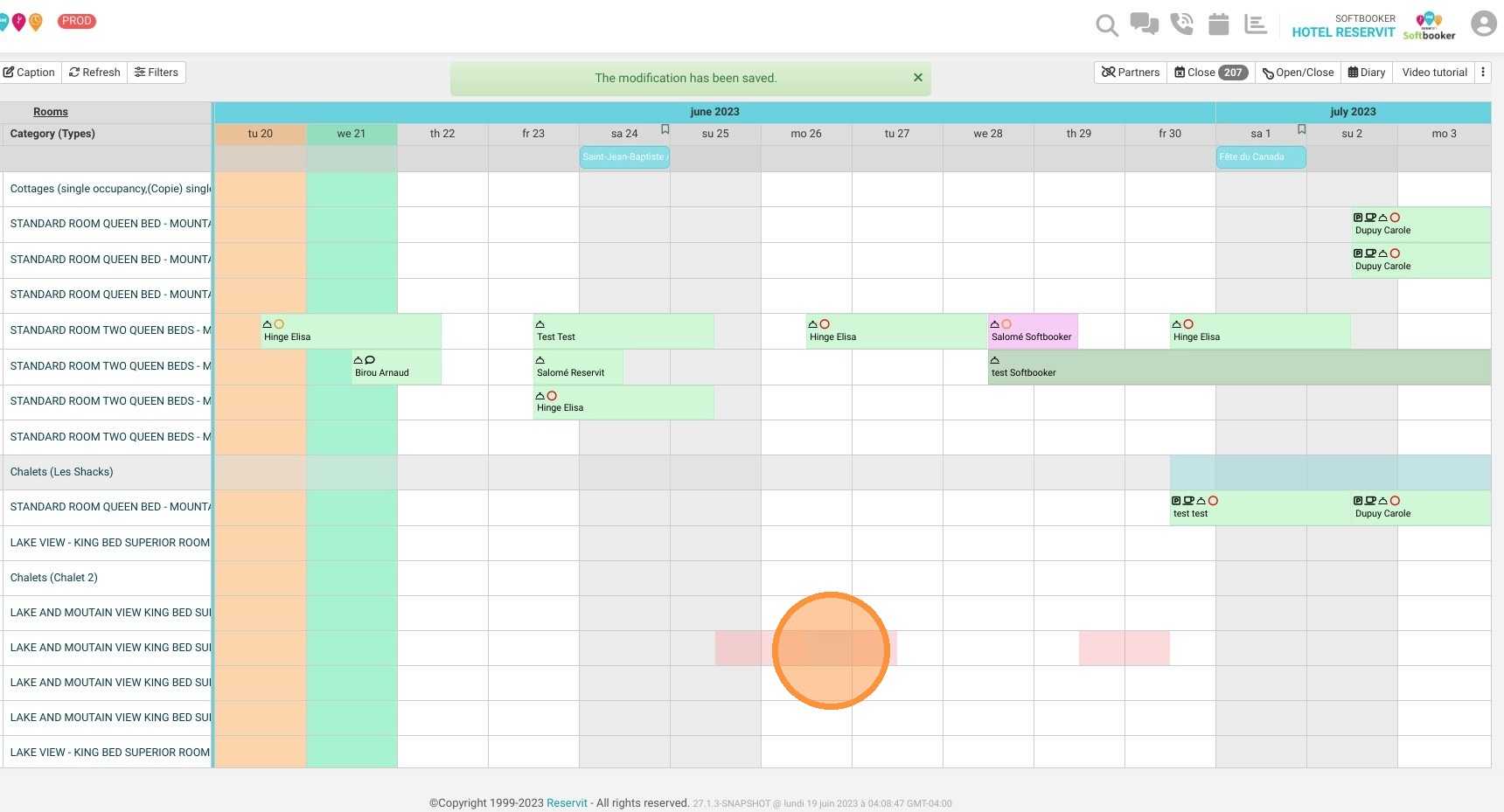
Task: Click red circle icon on test test booking
Action: point(1214,501)
